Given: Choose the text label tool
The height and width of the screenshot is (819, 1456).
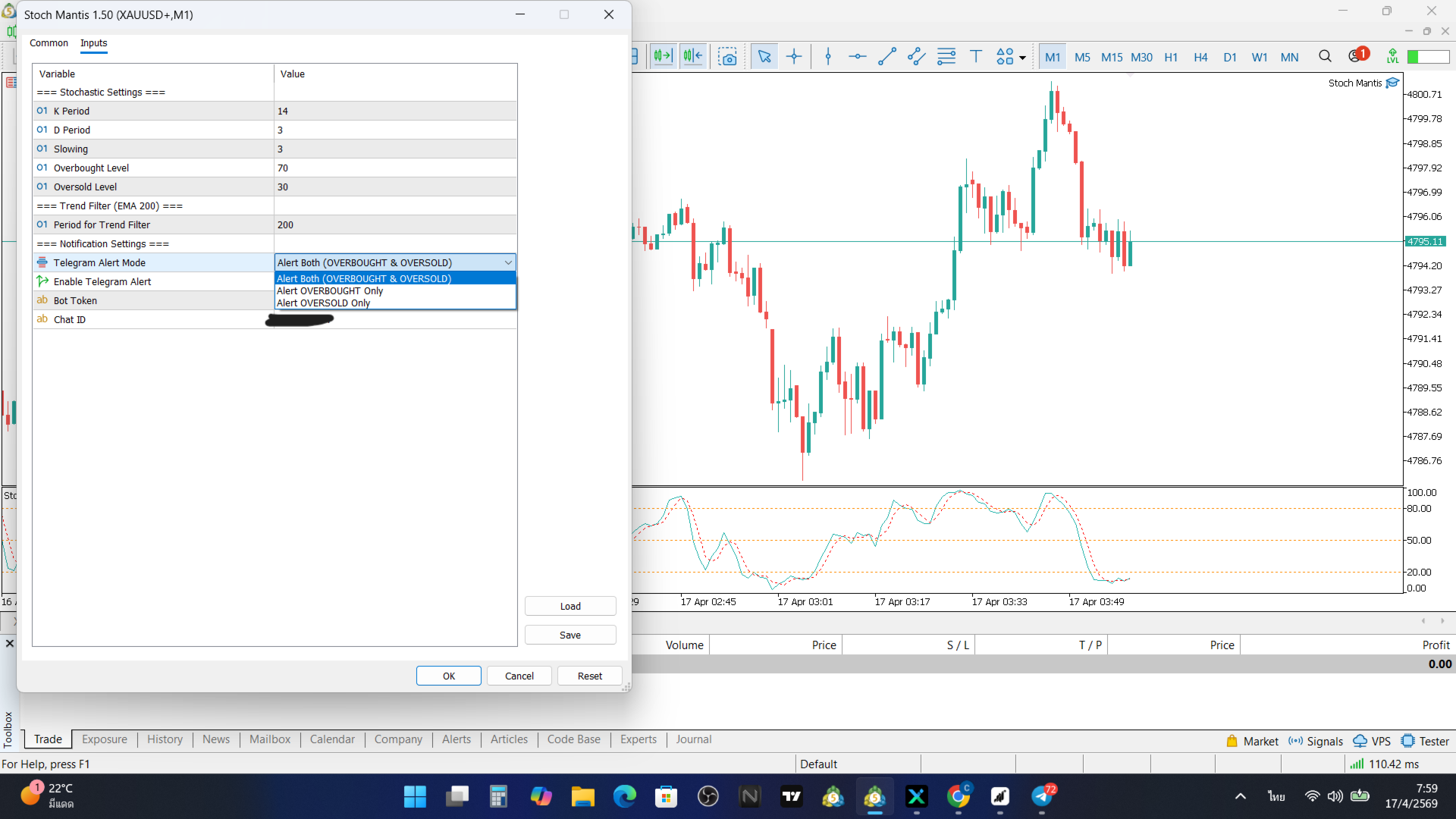Looking at the screenshot, I should [x=976, y=57].
